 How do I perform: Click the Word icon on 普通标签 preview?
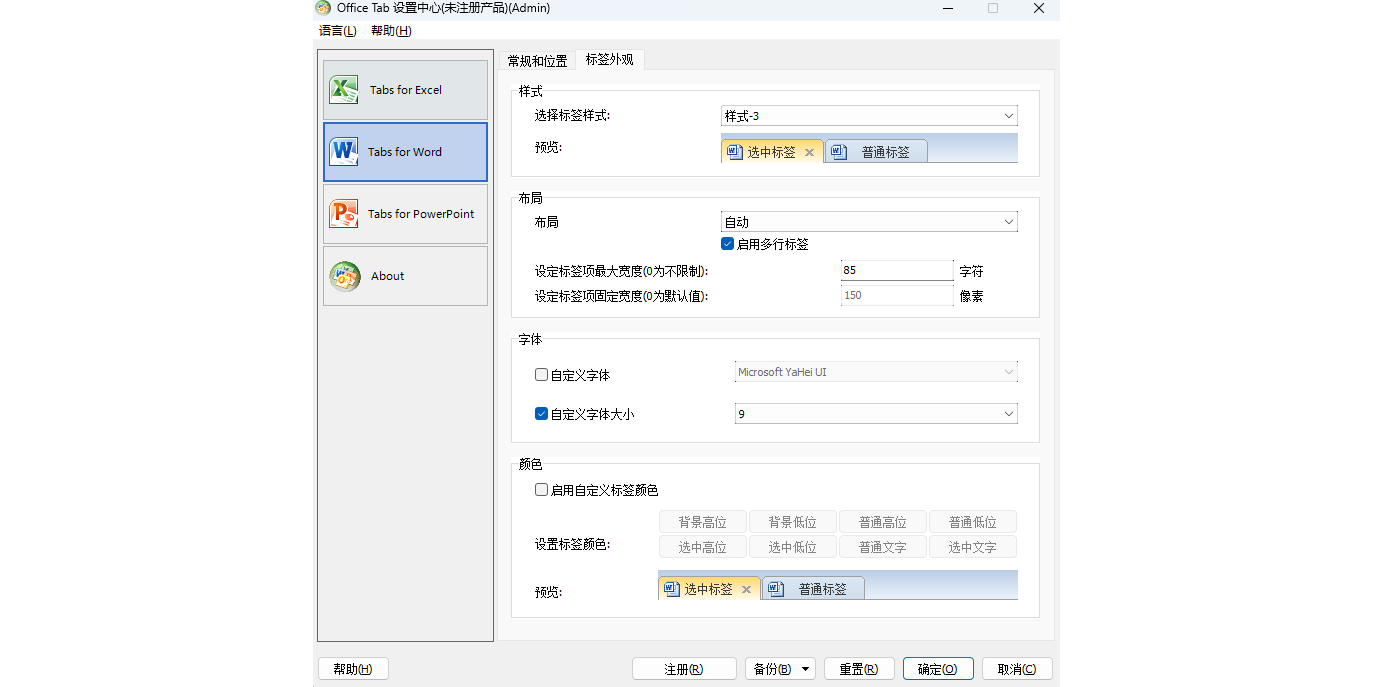pos(838,152)
